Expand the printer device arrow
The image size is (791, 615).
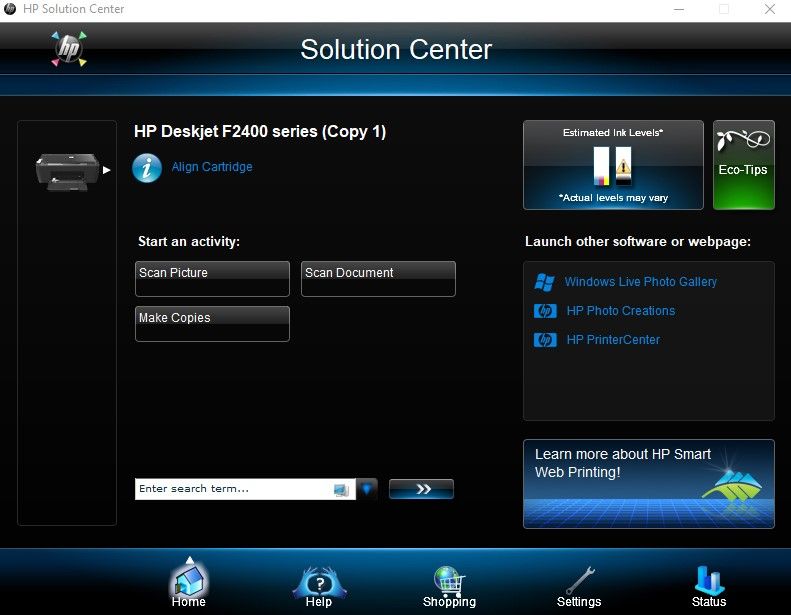click(106, 170)
